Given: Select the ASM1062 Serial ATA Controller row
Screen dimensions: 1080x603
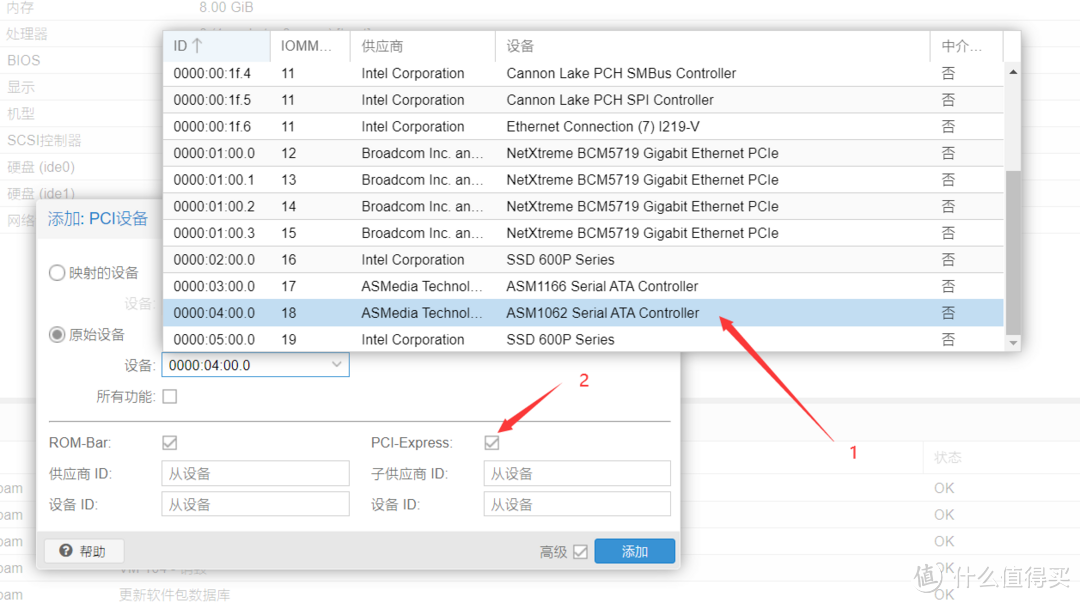Looking at the screenshot, I should coord(602,313).
